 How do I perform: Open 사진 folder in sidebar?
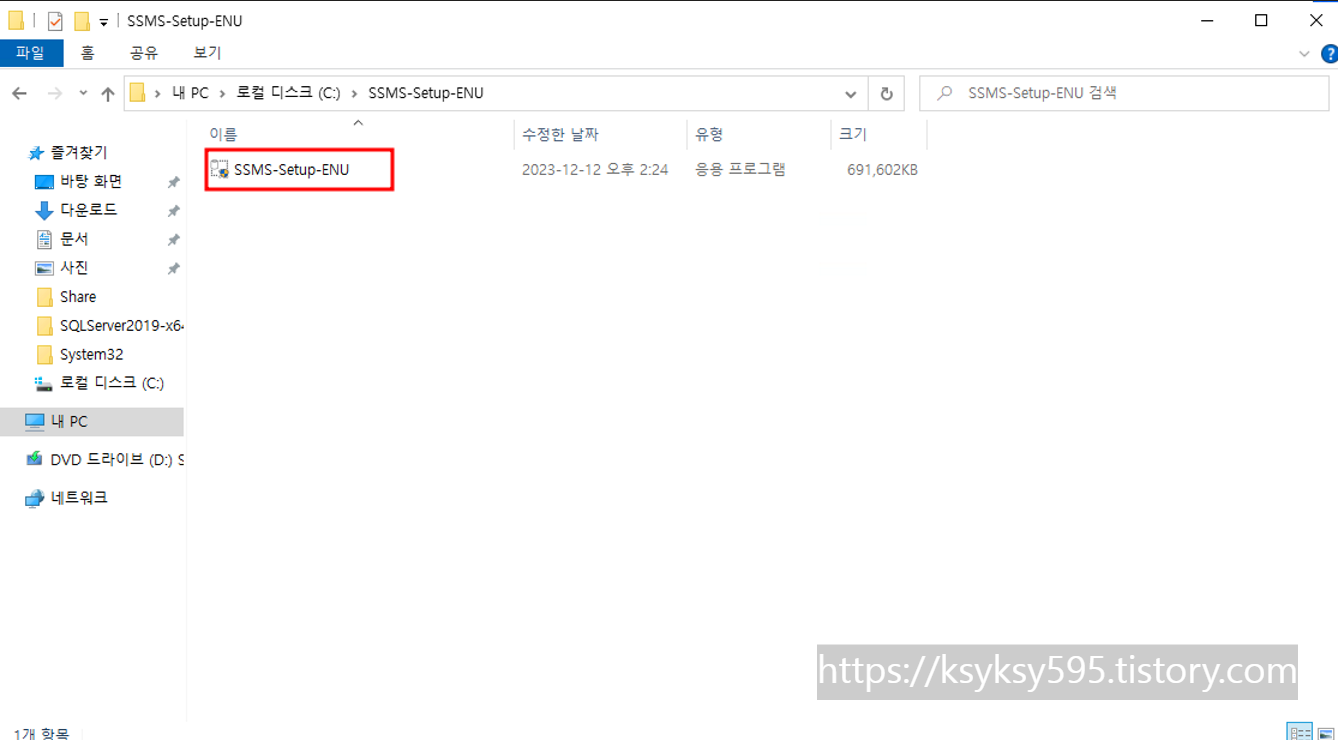pyautogui.click(x=74, y=268)
